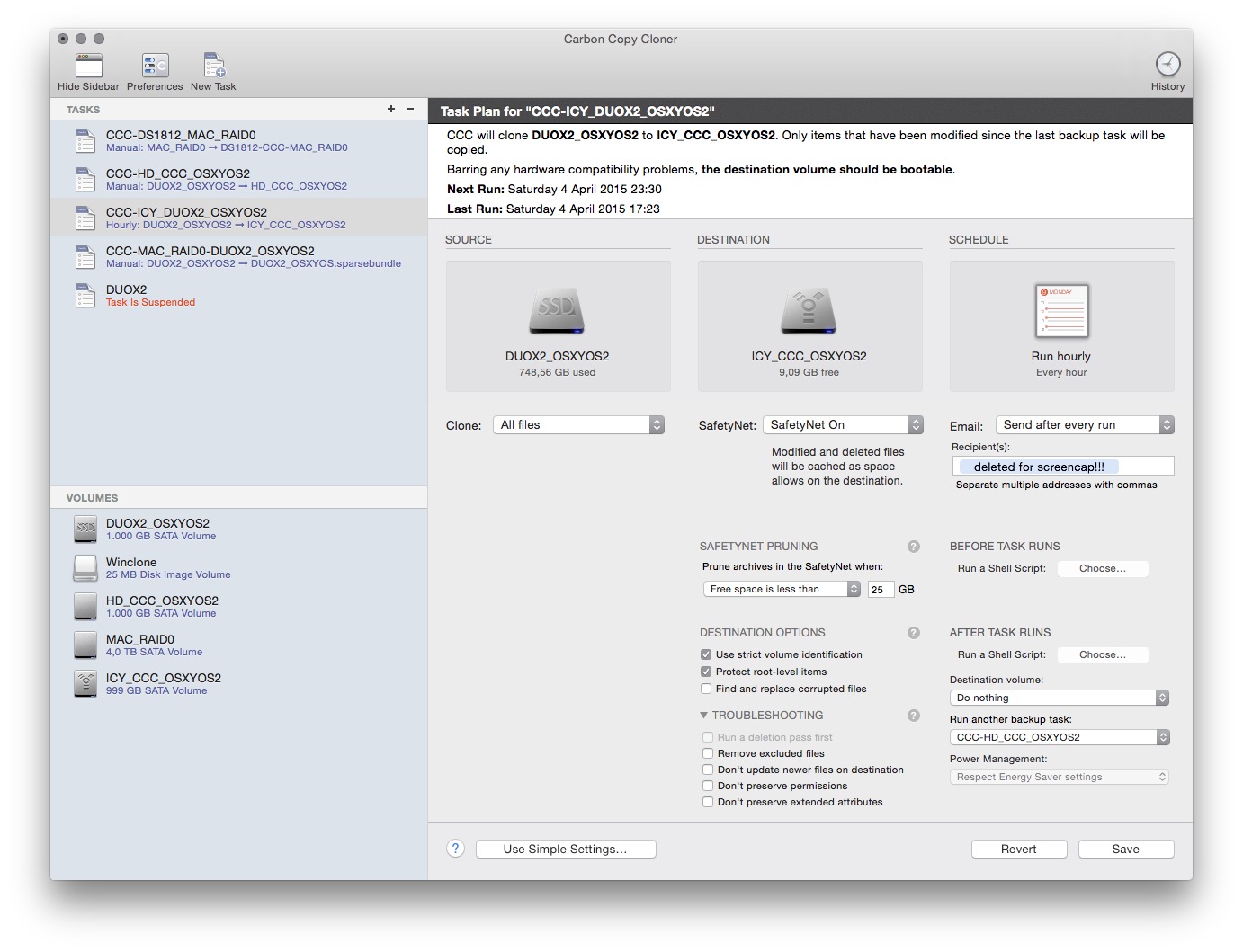This screenshot has height=952, width=1243.
Task: Click the 999 GB SATA Volume text
Action: pyautogui.click(x=156, y=690)
